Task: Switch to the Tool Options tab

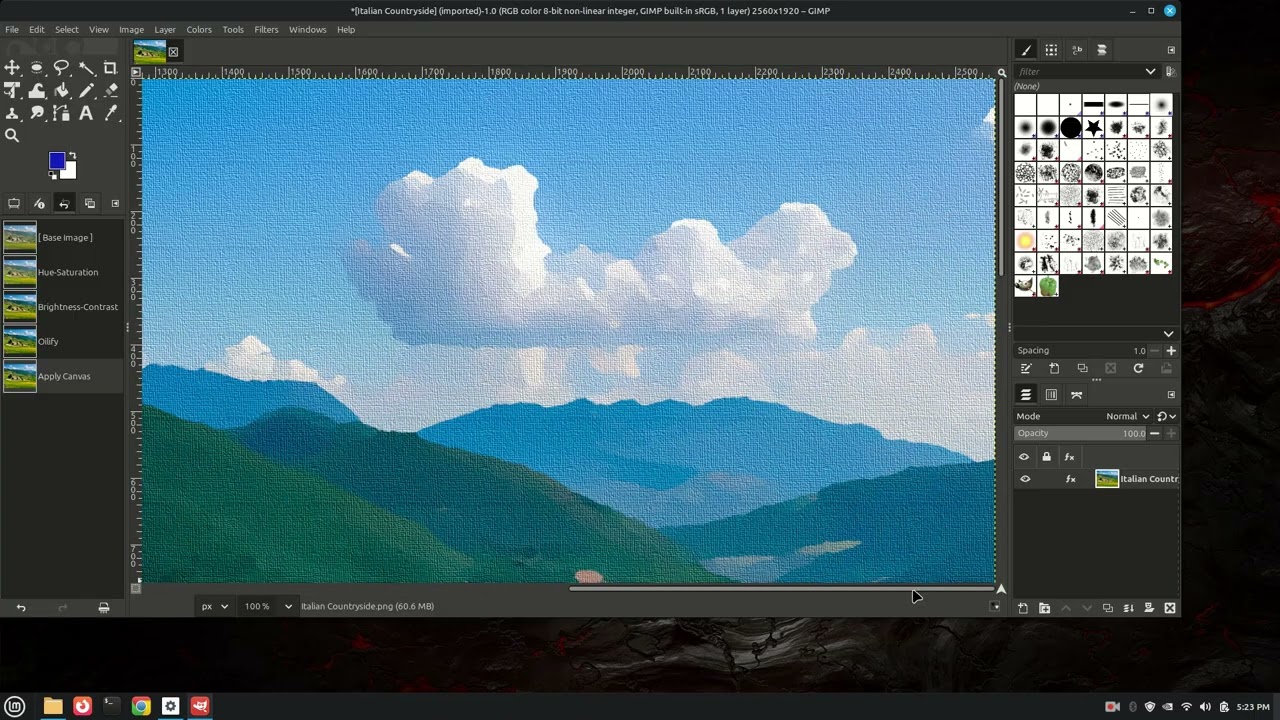Action: [x=14, y=203]
